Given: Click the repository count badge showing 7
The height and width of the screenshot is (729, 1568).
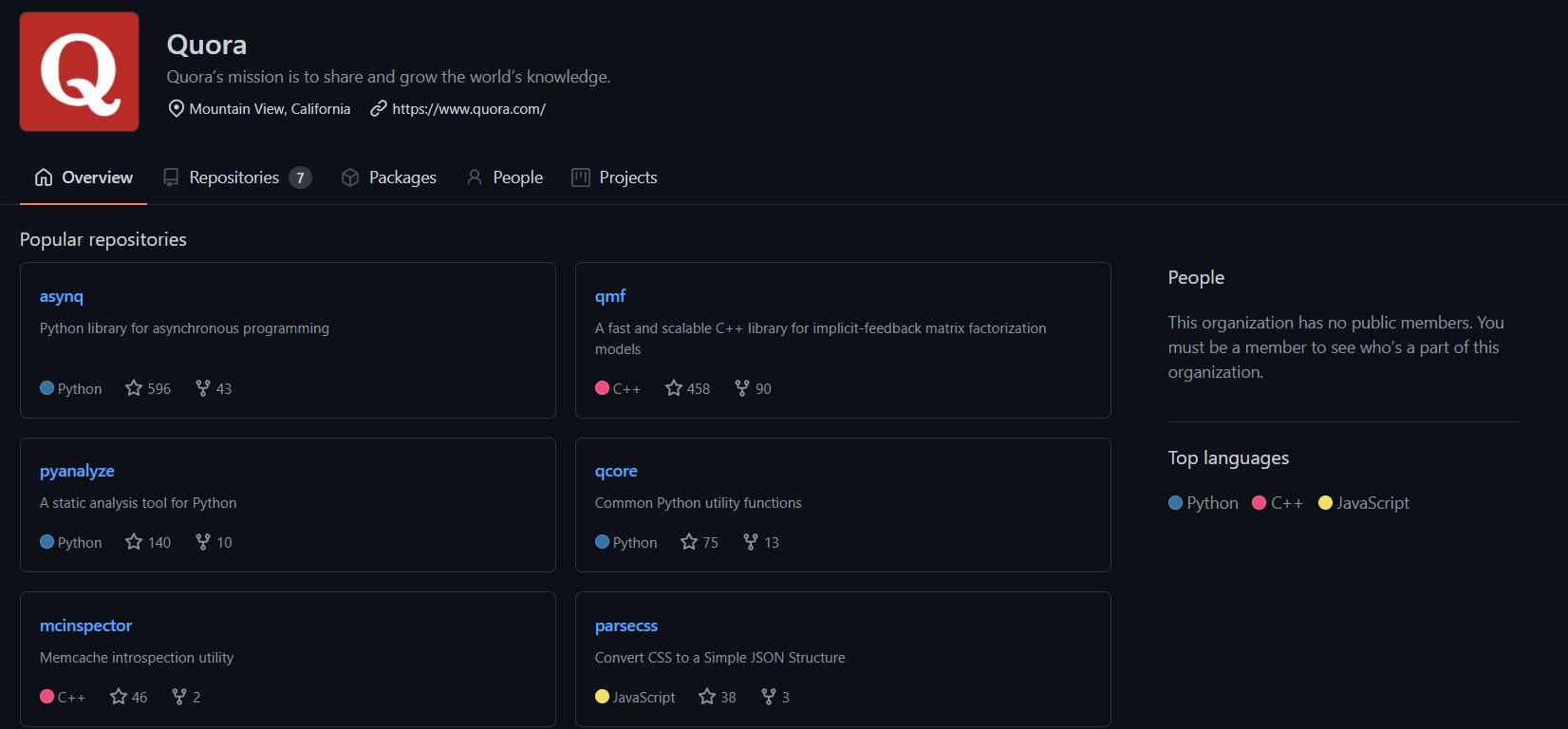Looking at the screenshot, I should pos(300,177).
